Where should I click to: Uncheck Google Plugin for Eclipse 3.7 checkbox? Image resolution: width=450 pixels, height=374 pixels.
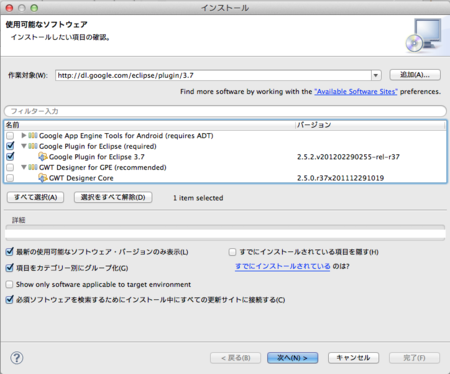pos(10,157)
